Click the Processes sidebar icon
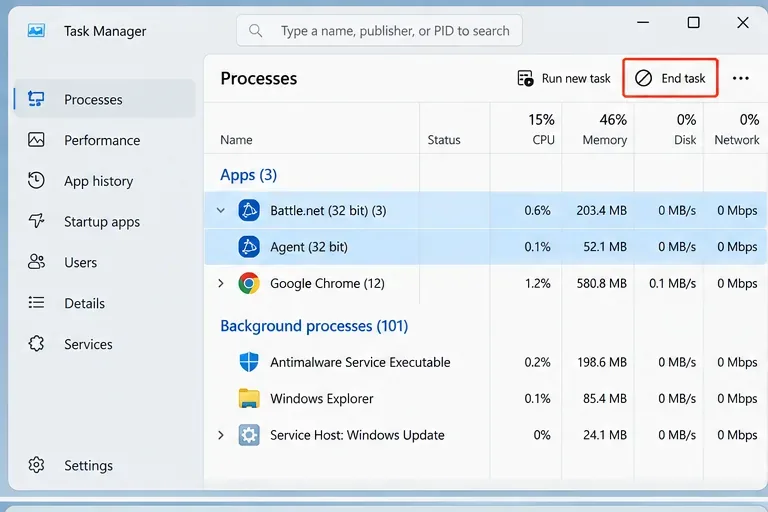The image size is (768, 512). [x=36, y=99]
